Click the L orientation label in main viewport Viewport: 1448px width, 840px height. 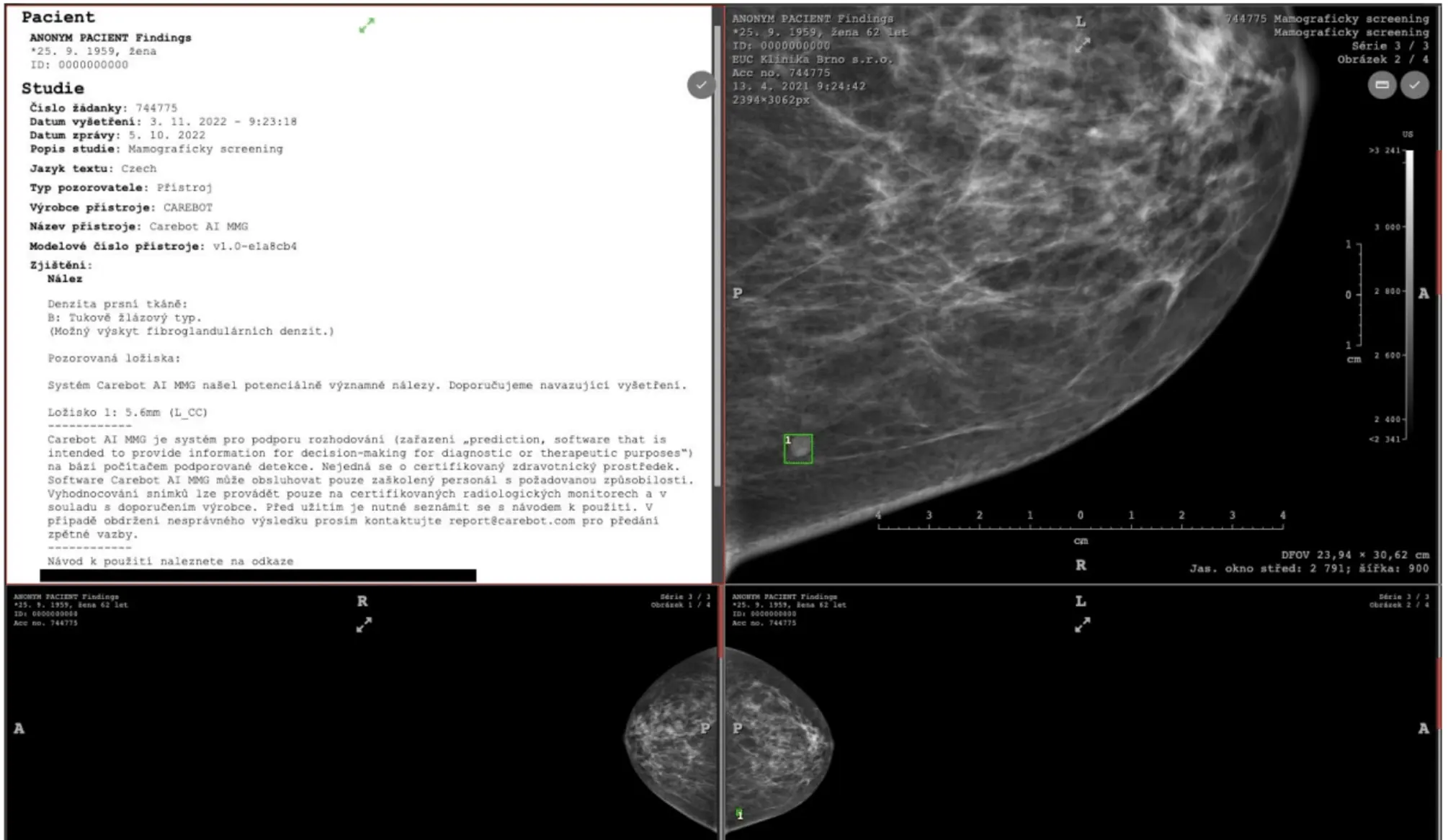click(x=1080, y=22)
